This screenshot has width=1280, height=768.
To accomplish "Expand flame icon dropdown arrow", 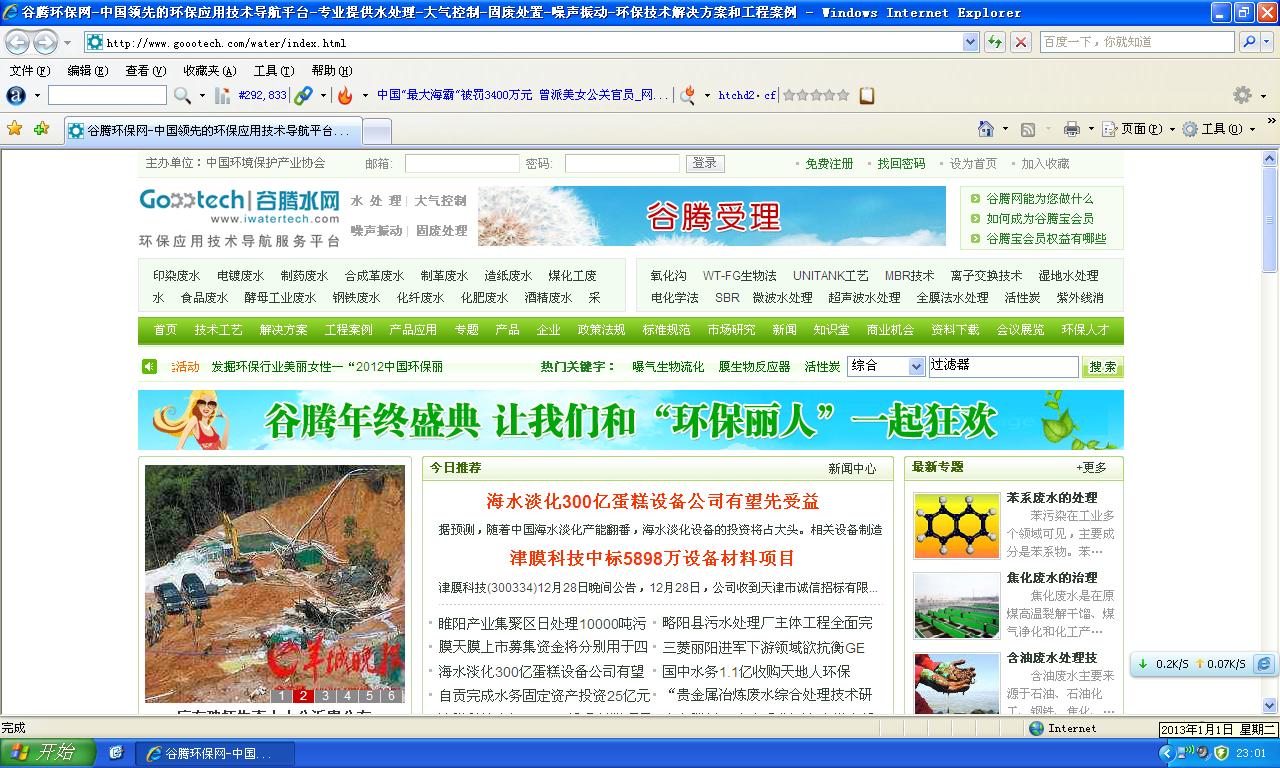I will click(x=365, y=96).
